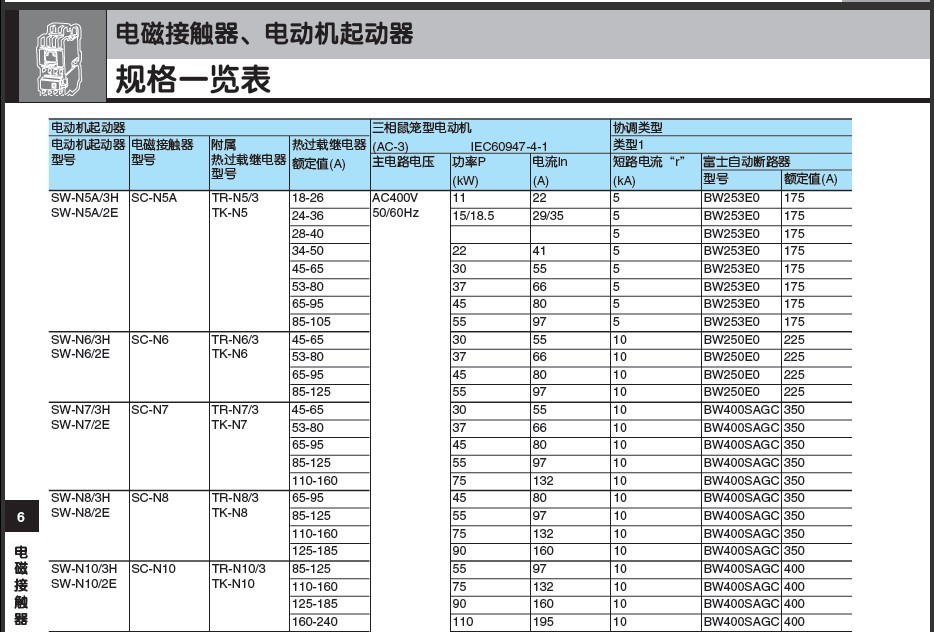This screenshot has width=934, height=632.
Task: Select the TR-N5/3 thermal relay cell
Action: tap(234, 198)
